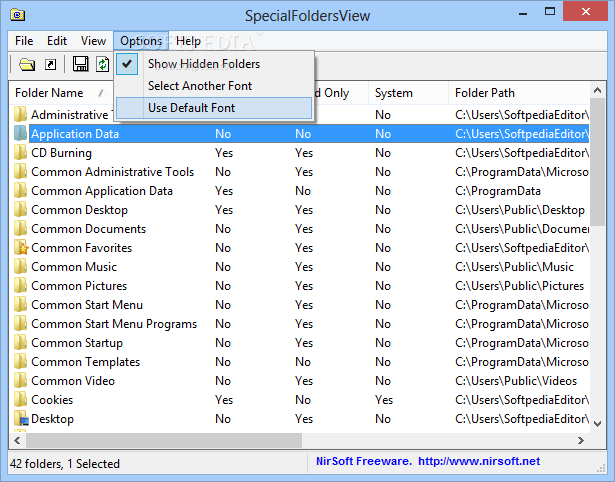Click the Cookies folder icon
This screenshot has width=615, height=482.
tap(21, 400)
